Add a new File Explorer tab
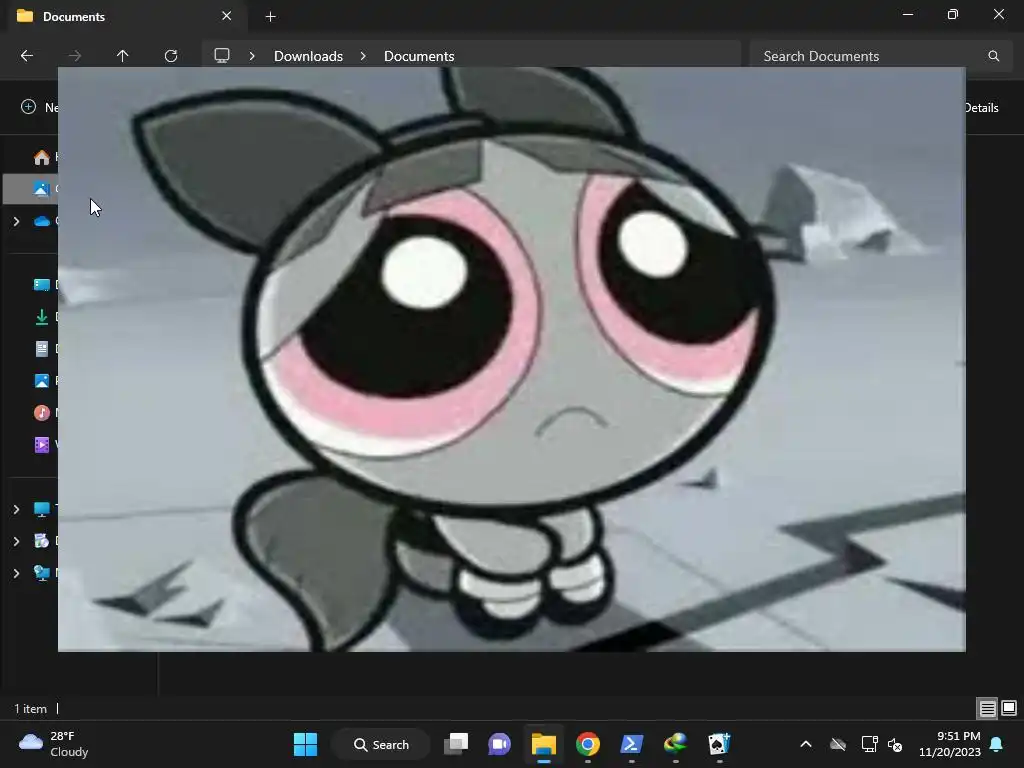 coord(270,16)
